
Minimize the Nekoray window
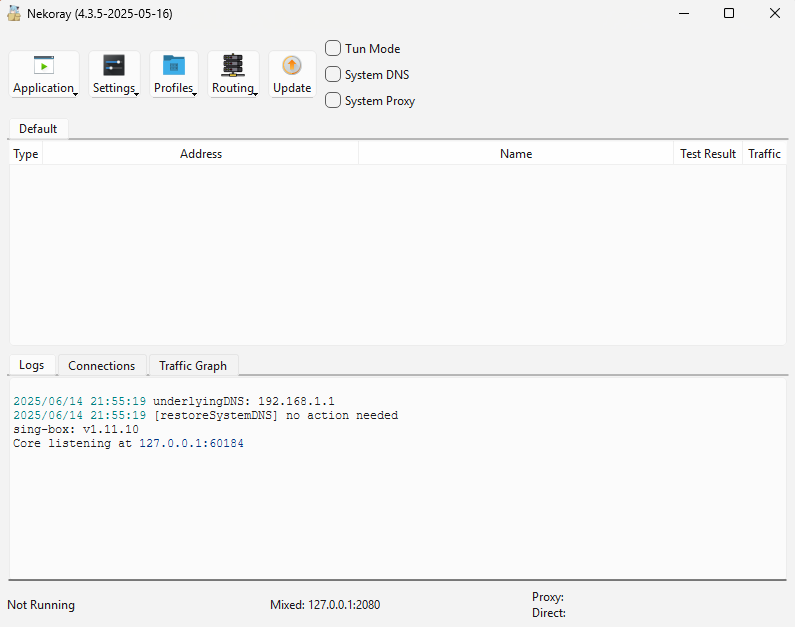(x=684, y=14)
